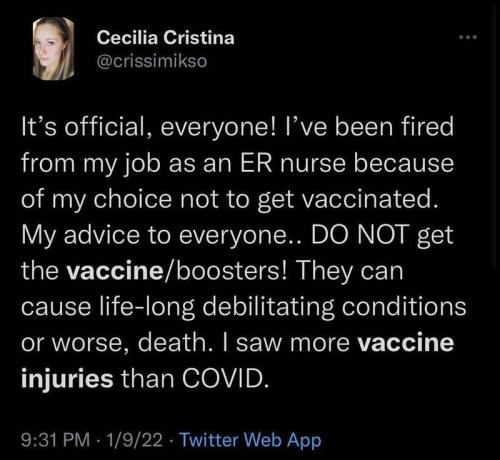Click Cecilia Cristina's profile avatar photo
This screenshot has width=500, height=460.
tap(54, 49)
